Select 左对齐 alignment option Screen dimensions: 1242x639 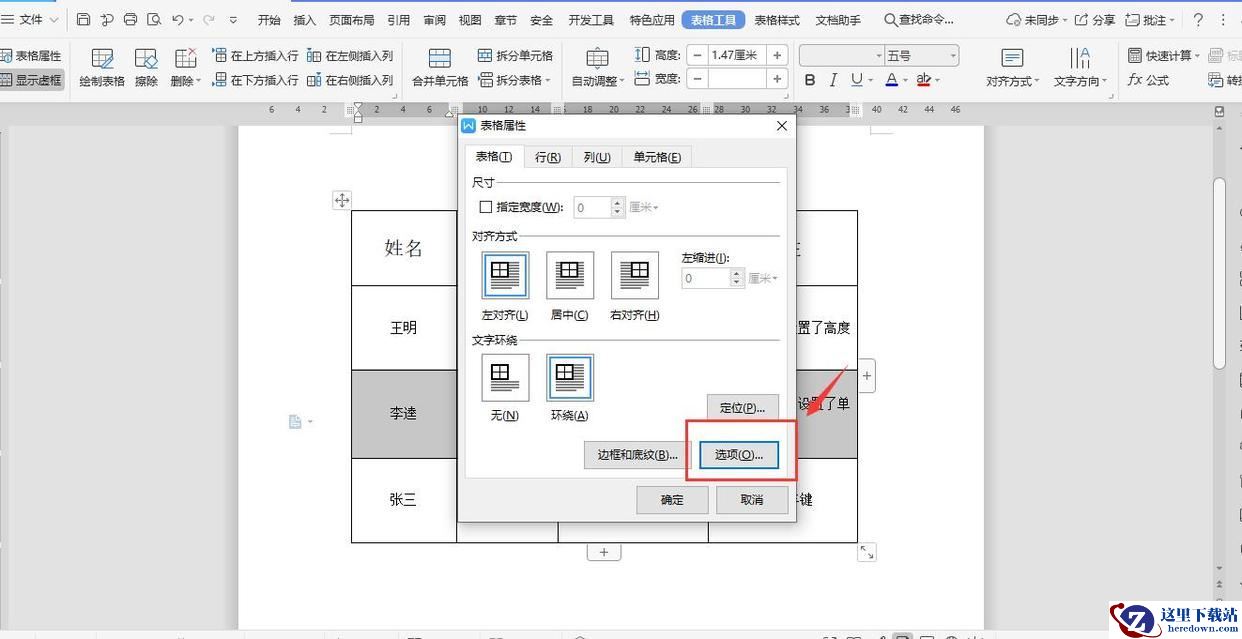(506, 275)
